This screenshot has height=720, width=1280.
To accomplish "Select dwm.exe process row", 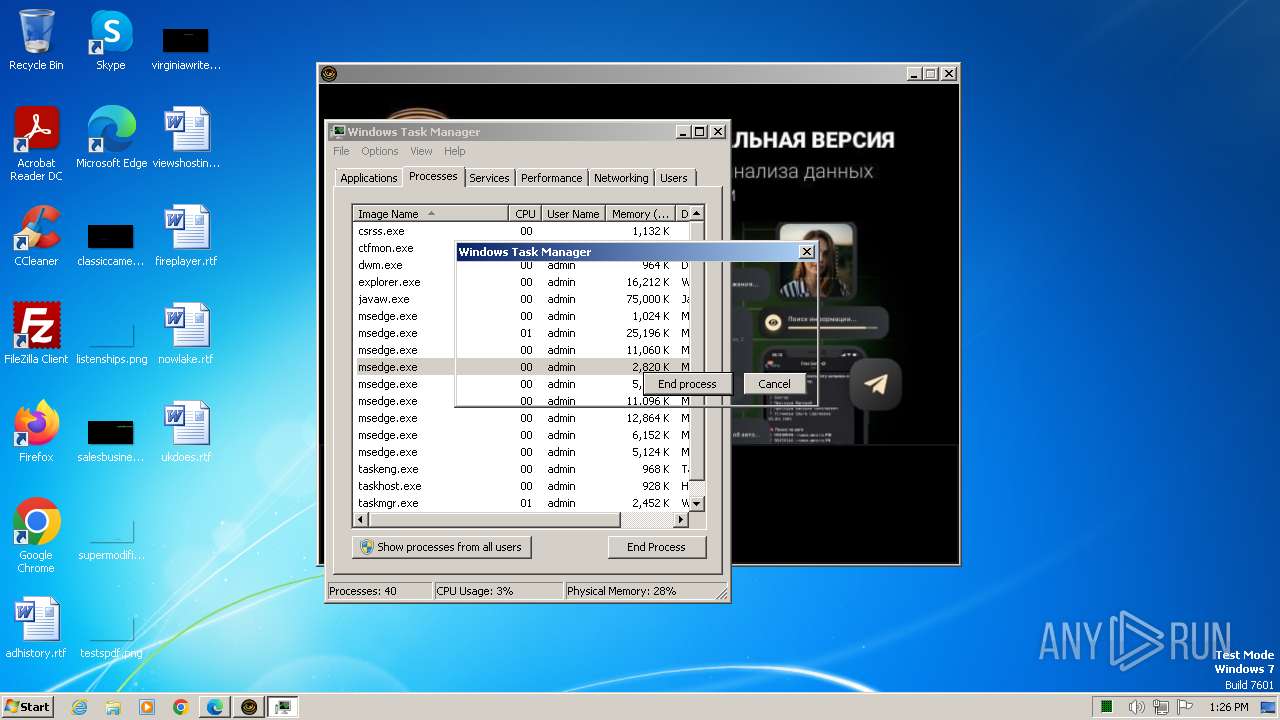I will click(x=404, y=265).
